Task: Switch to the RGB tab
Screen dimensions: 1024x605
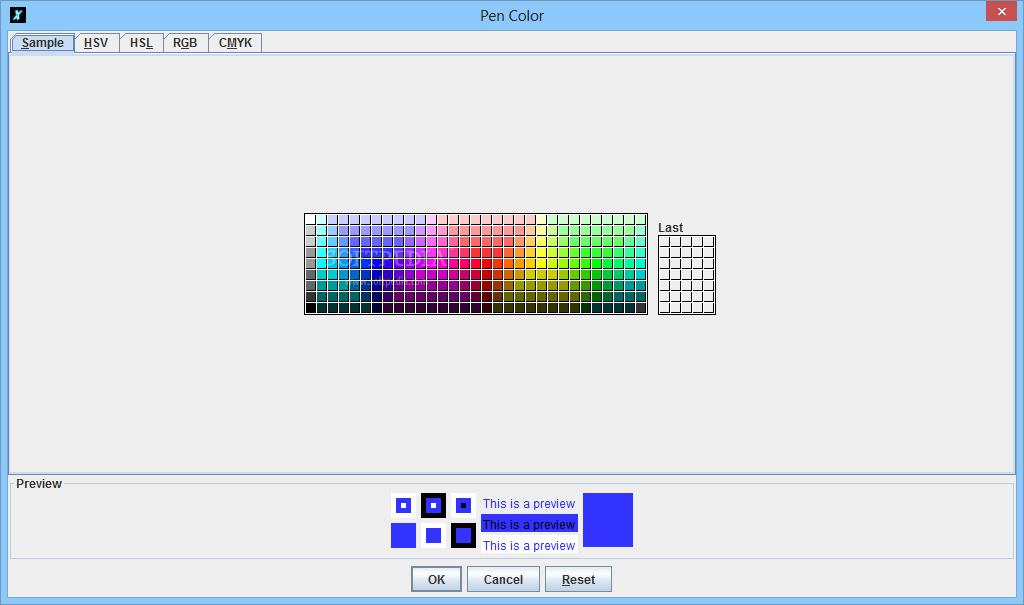Action: (185, 42)
